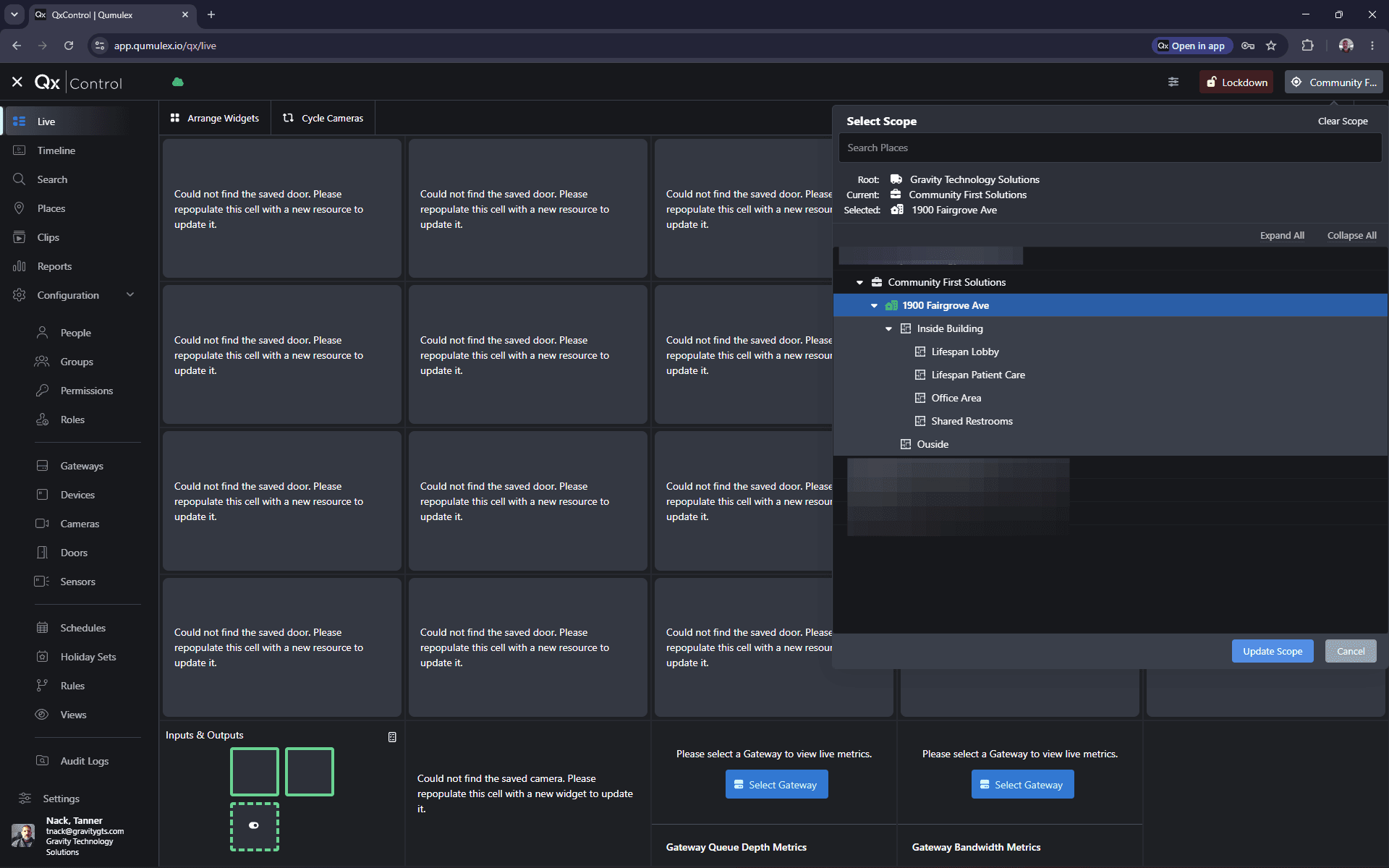The height and width of the screenshot is (868, 1389).
Task: Click the Update Scope button
Action: 1273,651
